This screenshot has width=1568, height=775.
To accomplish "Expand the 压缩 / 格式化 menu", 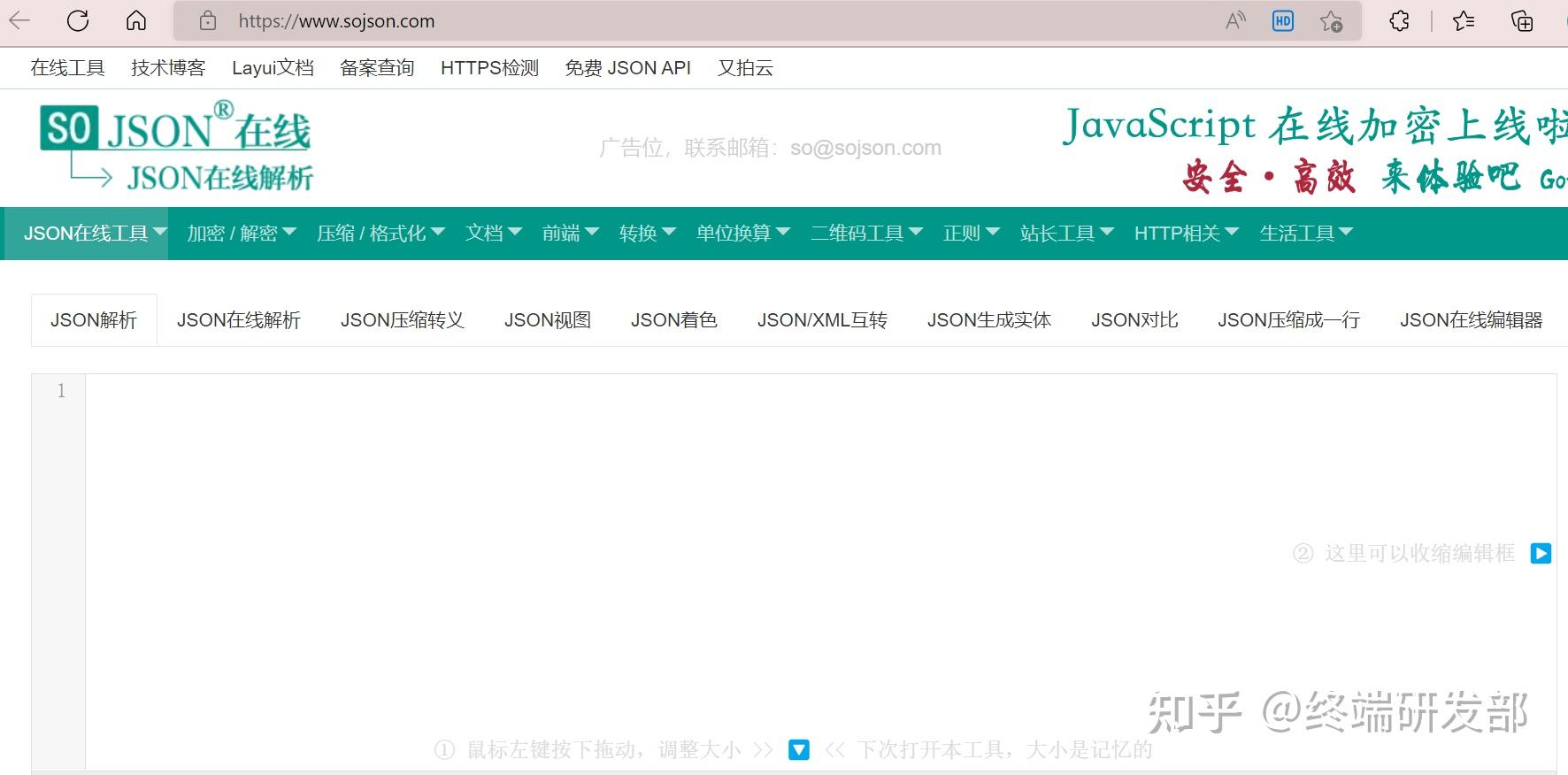I will point(380,234).
